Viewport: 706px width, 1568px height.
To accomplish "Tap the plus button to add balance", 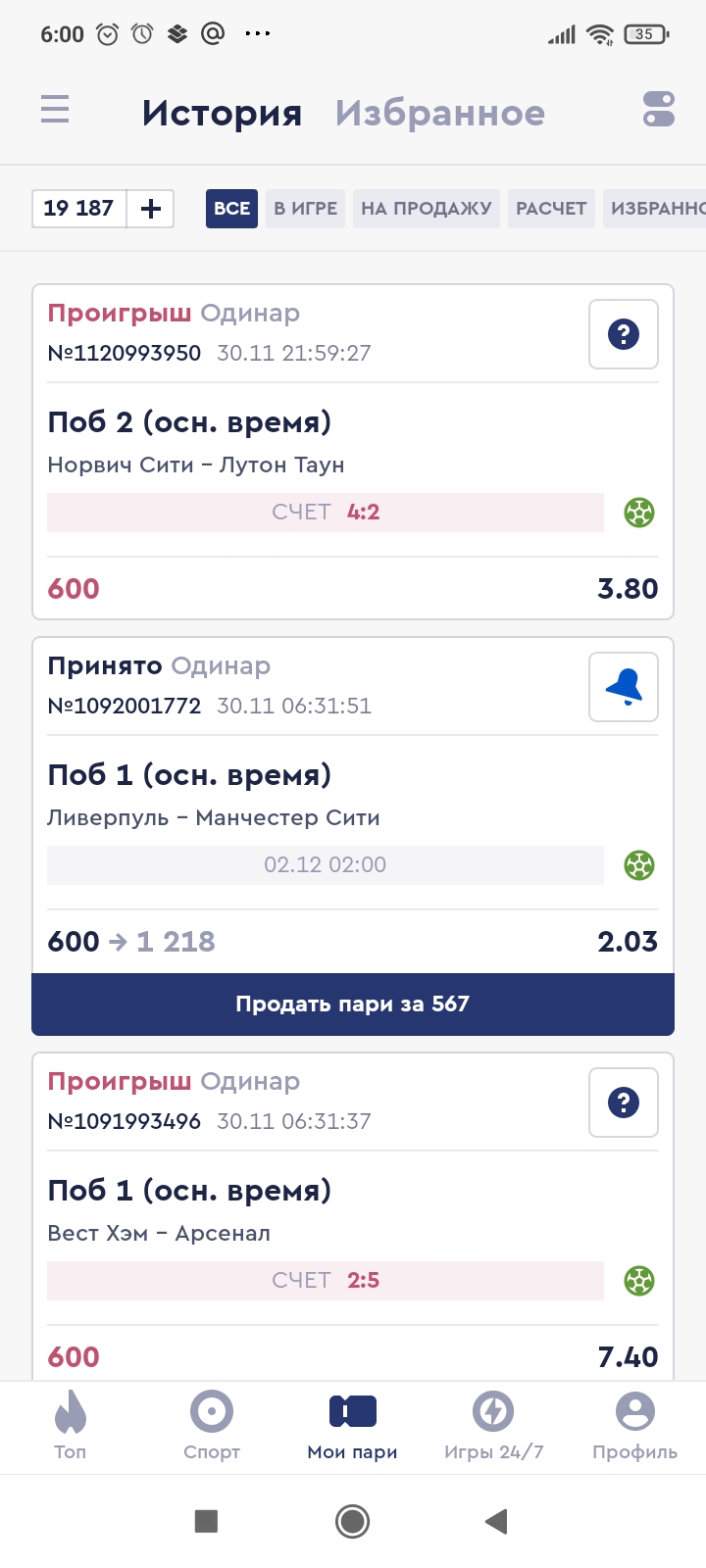I will tap(151, 209).
